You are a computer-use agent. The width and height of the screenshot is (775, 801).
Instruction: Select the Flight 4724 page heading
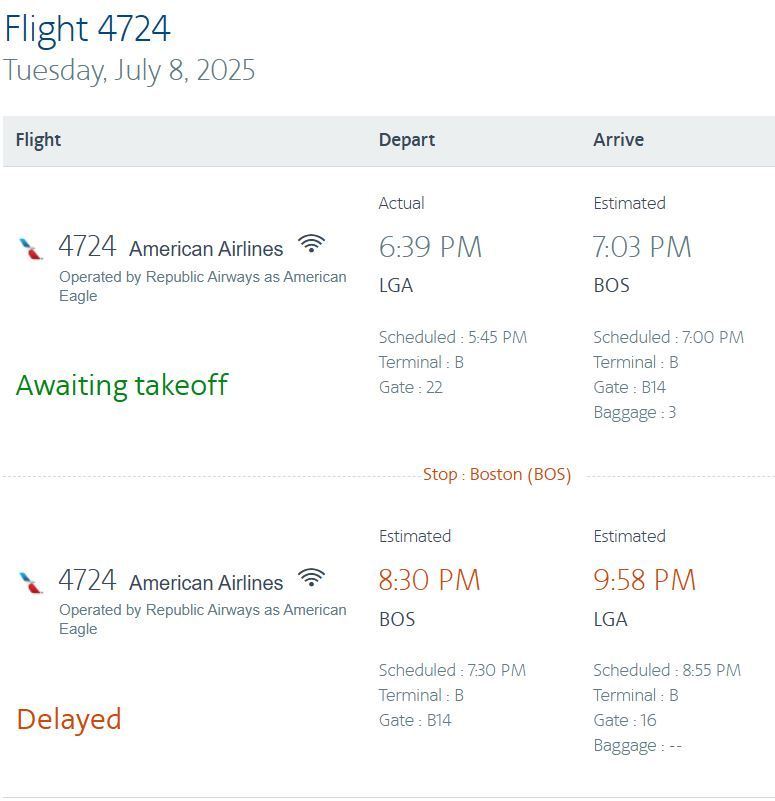click(x=87, y=29)
